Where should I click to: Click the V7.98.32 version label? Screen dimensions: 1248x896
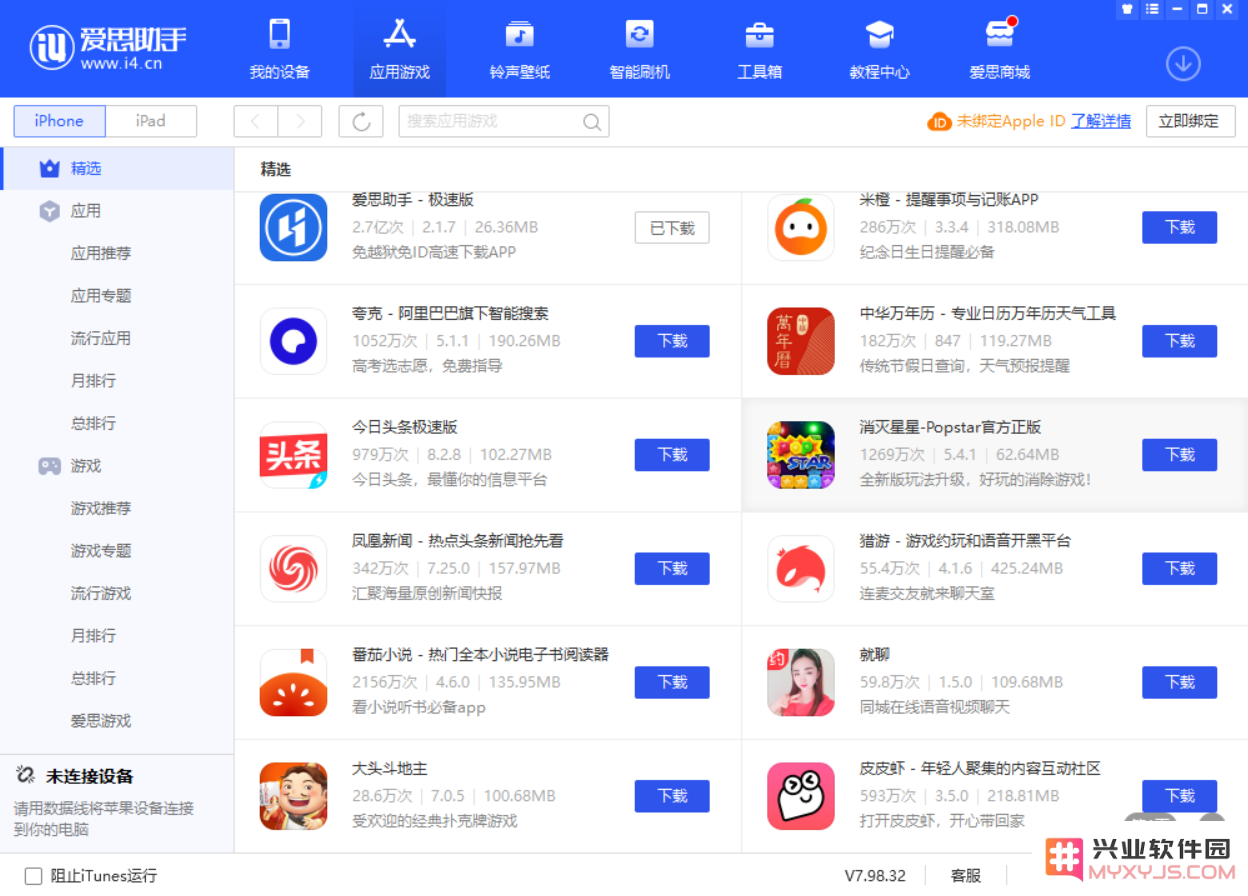coord(875,876)
